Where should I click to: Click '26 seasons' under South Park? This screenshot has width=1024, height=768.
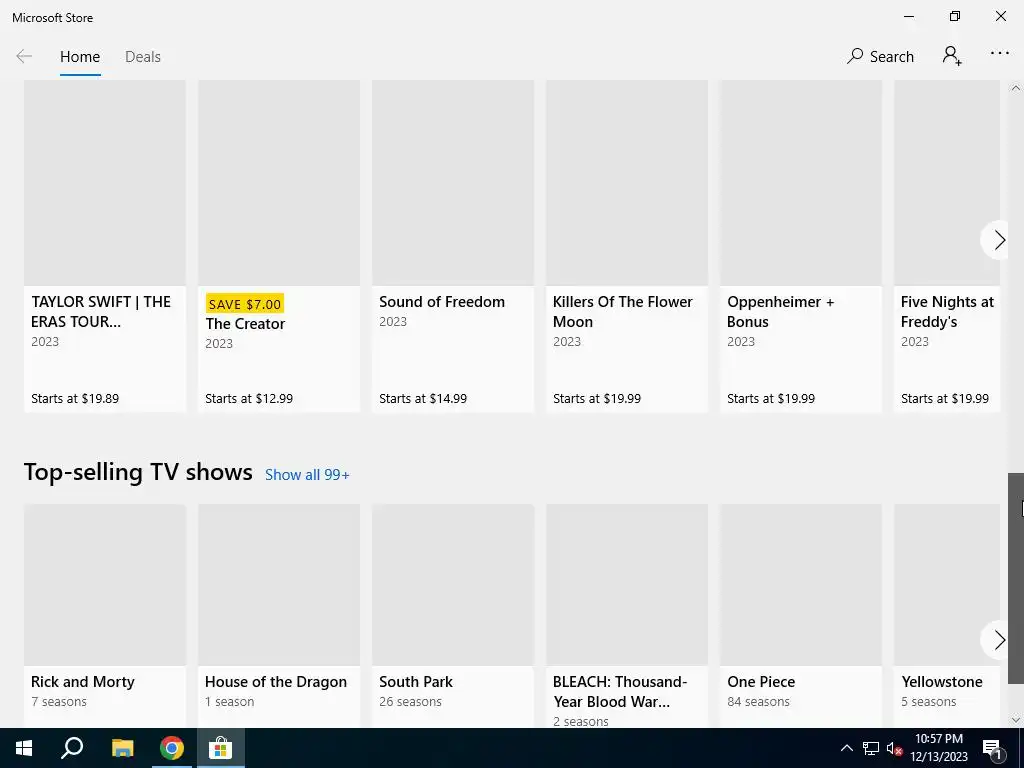tap(410, 701)
